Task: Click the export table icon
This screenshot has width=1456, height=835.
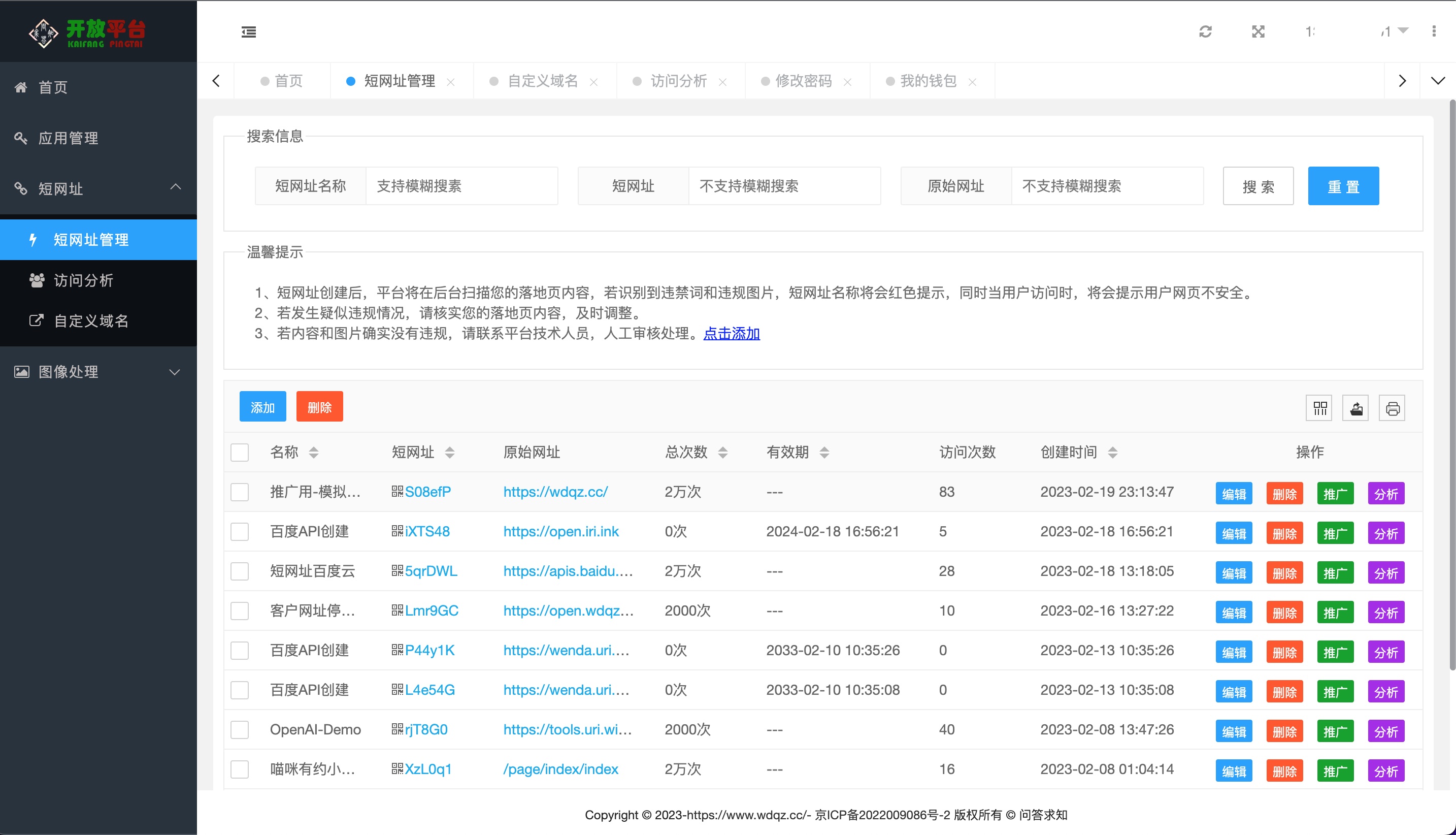Action: 1355,408
